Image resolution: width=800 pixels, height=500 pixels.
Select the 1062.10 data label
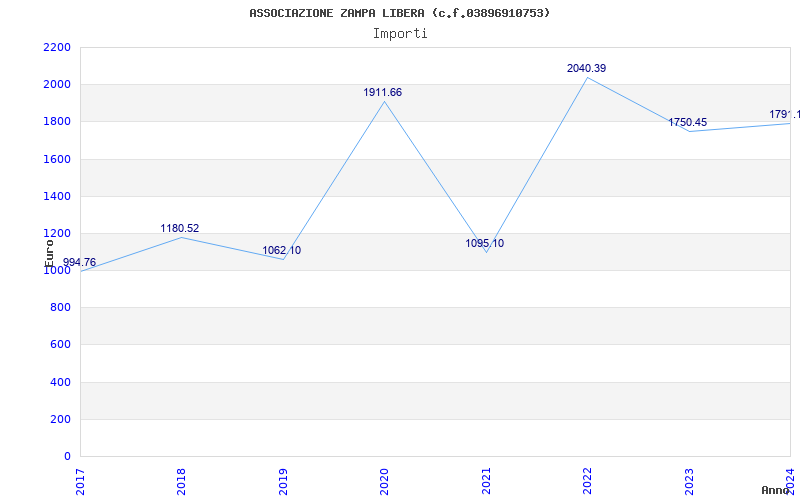(282, 251)
